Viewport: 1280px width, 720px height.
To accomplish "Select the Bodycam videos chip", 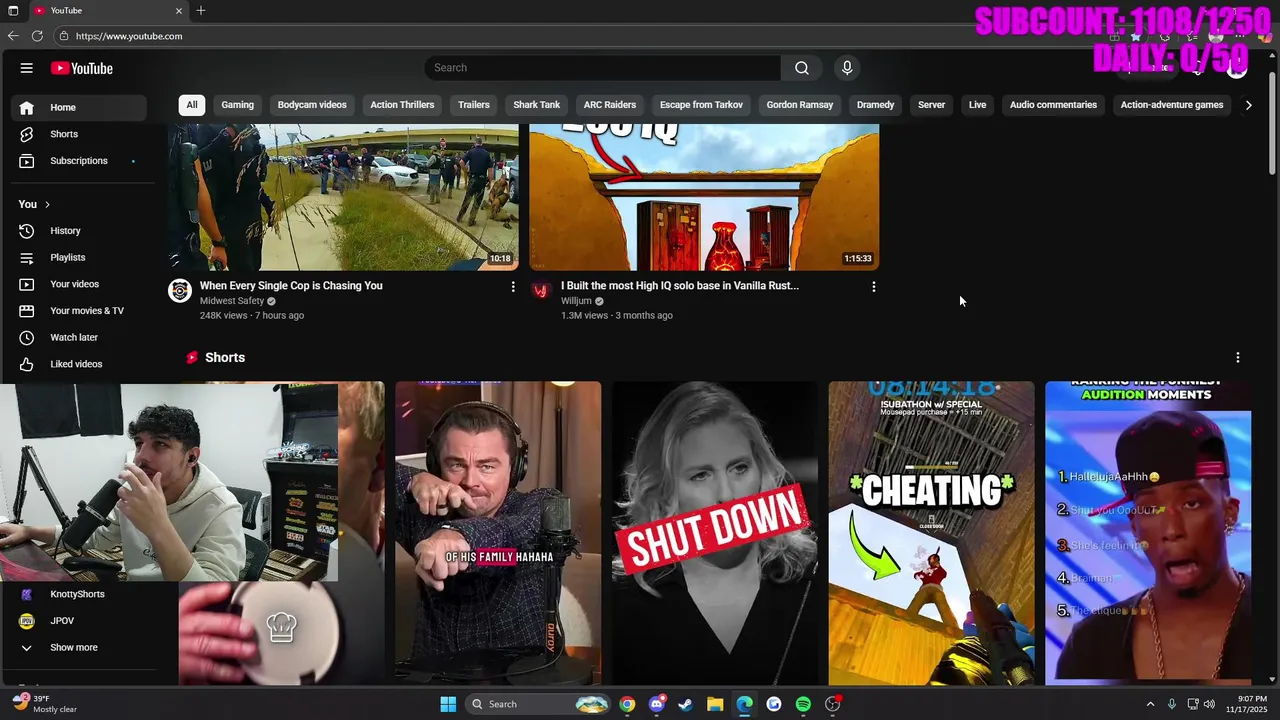I will click(x=312, y=105).
